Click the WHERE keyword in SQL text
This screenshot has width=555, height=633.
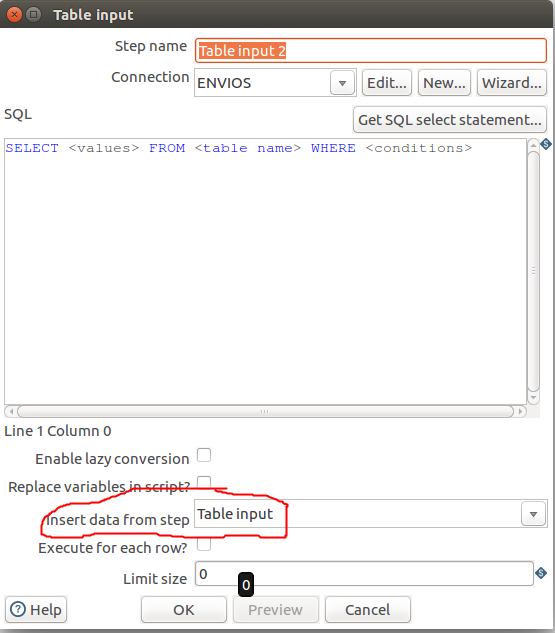coord(333,148)
